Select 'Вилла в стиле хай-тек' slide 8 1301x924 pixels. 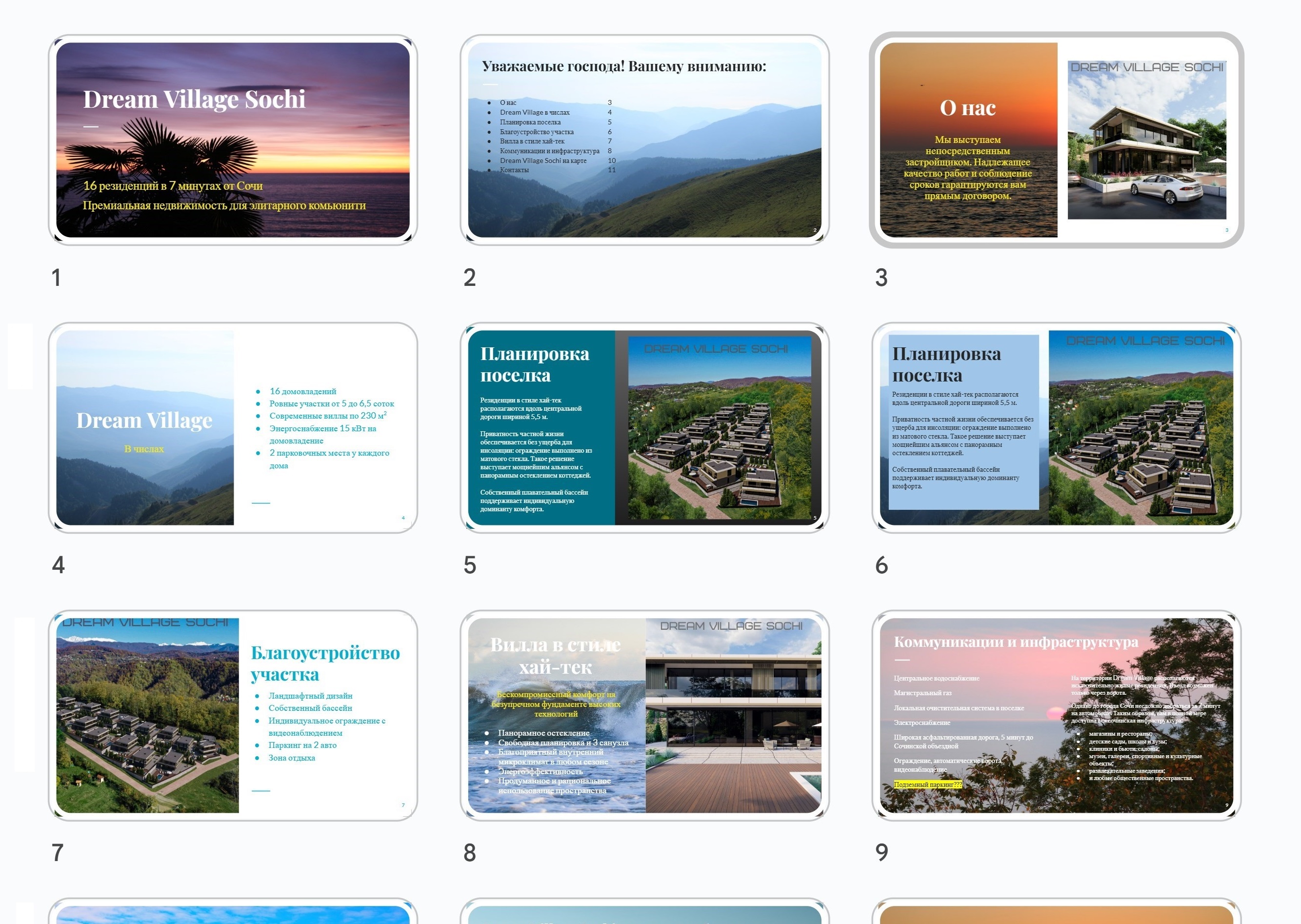pos(644,716)
